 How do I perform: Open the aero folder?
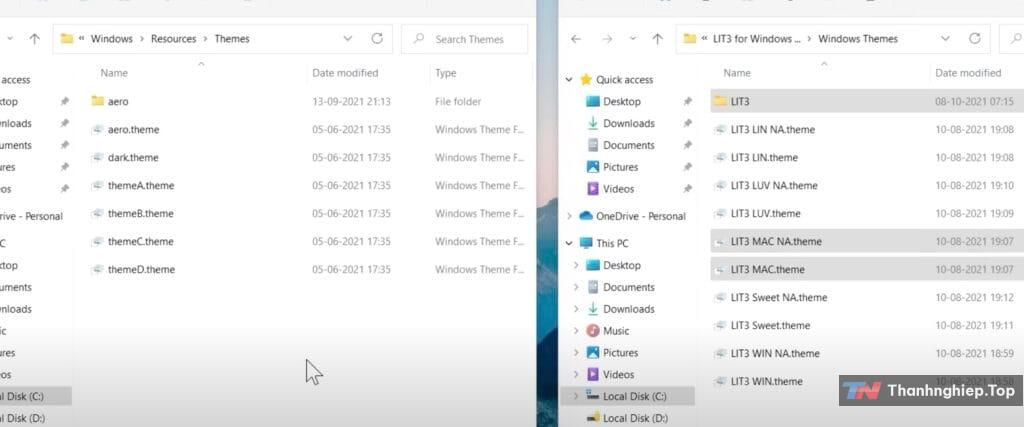point(118,101)
